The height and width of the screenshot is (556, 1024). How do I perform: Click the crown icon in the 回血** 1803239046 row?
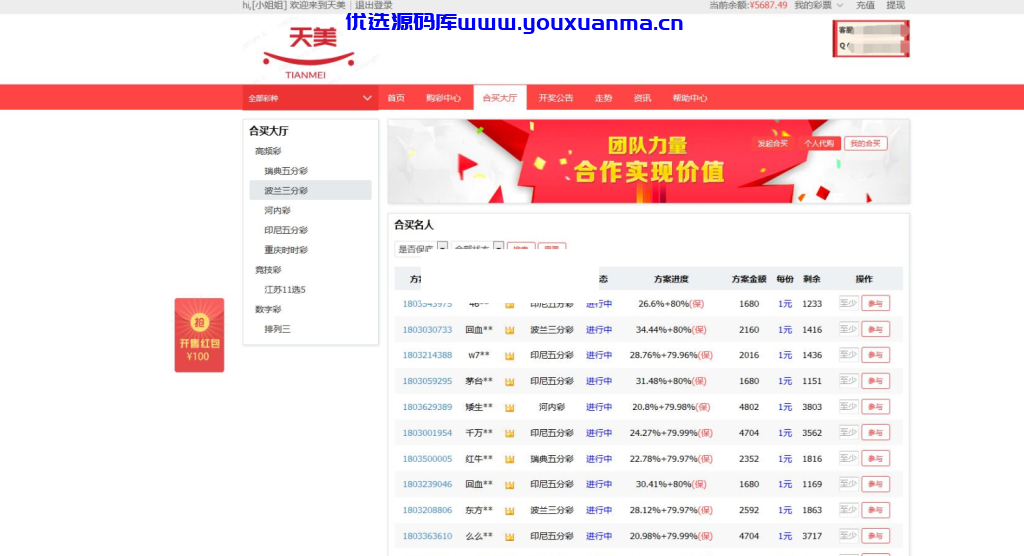point(509,485)
